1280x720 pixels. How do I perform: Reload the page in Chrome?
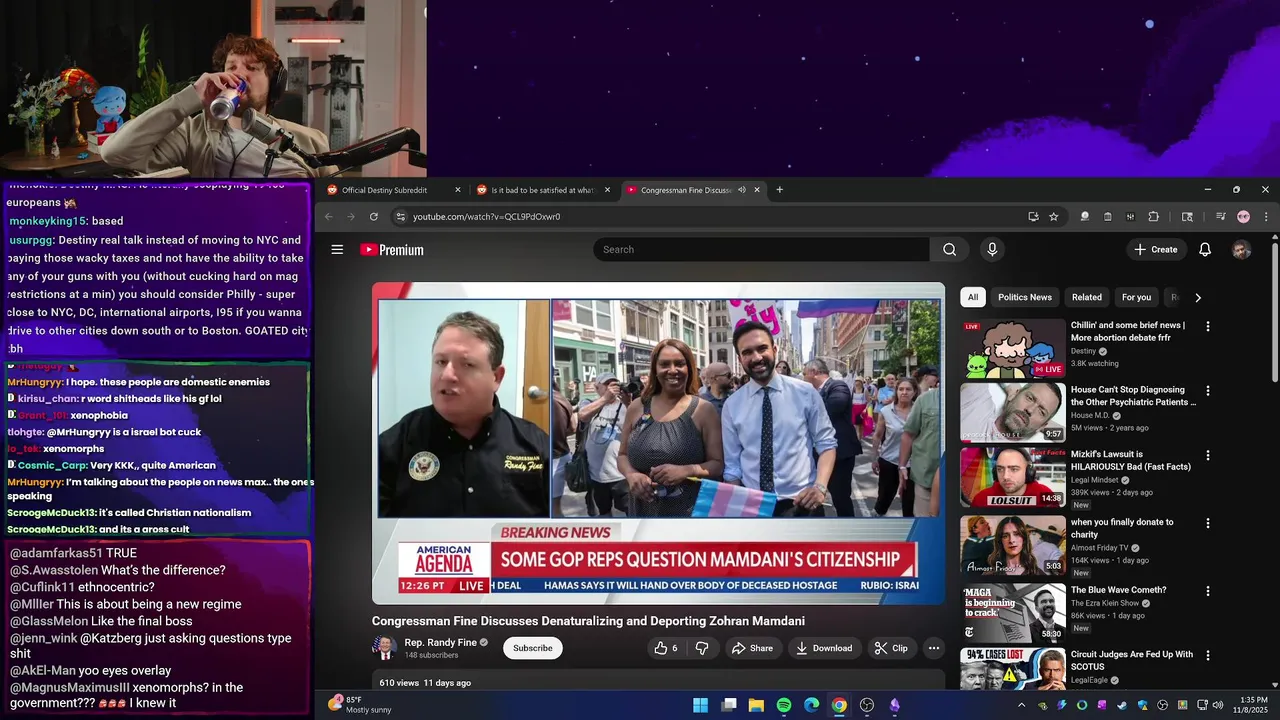[374, 217]
